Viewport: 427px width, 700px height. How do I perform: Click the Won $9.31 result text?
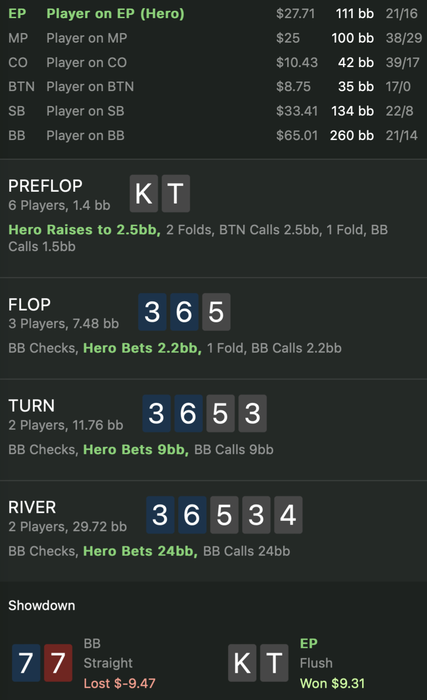coord(332,683)
